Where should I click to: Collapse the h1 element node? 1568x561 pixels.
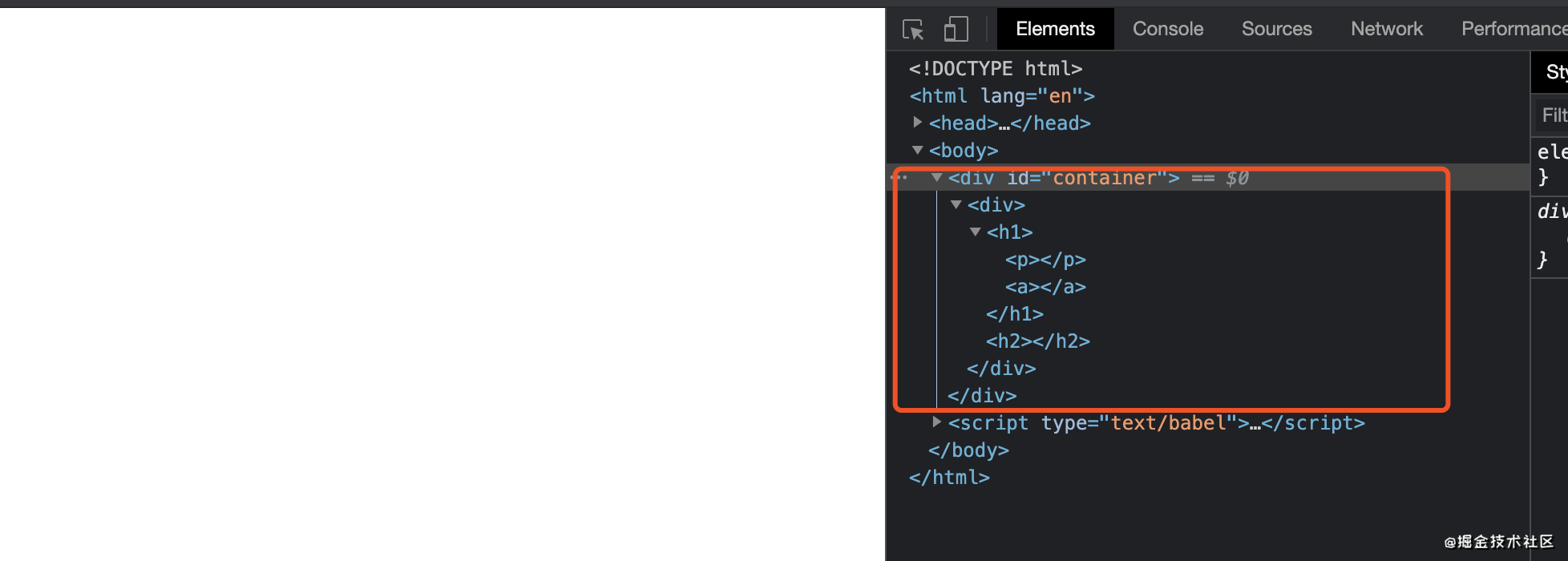point(976,232)
